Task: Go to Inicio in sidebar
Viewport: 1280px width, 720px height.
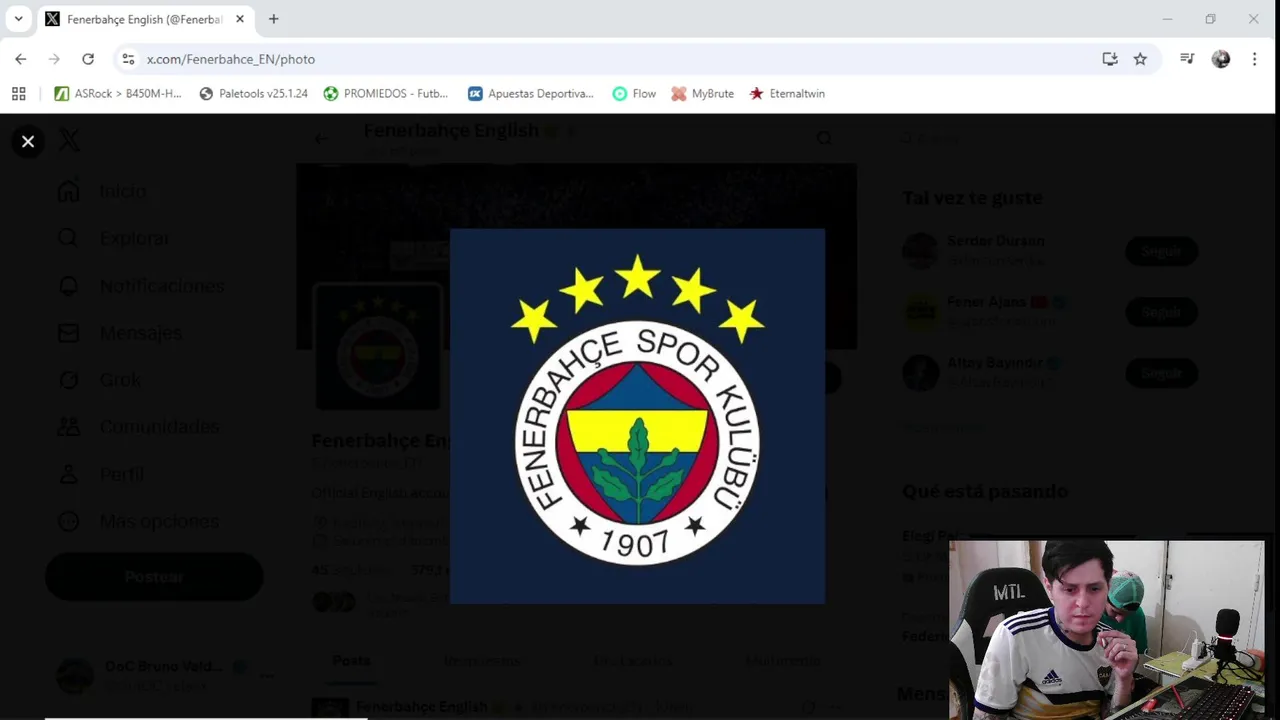Action: 102,191
